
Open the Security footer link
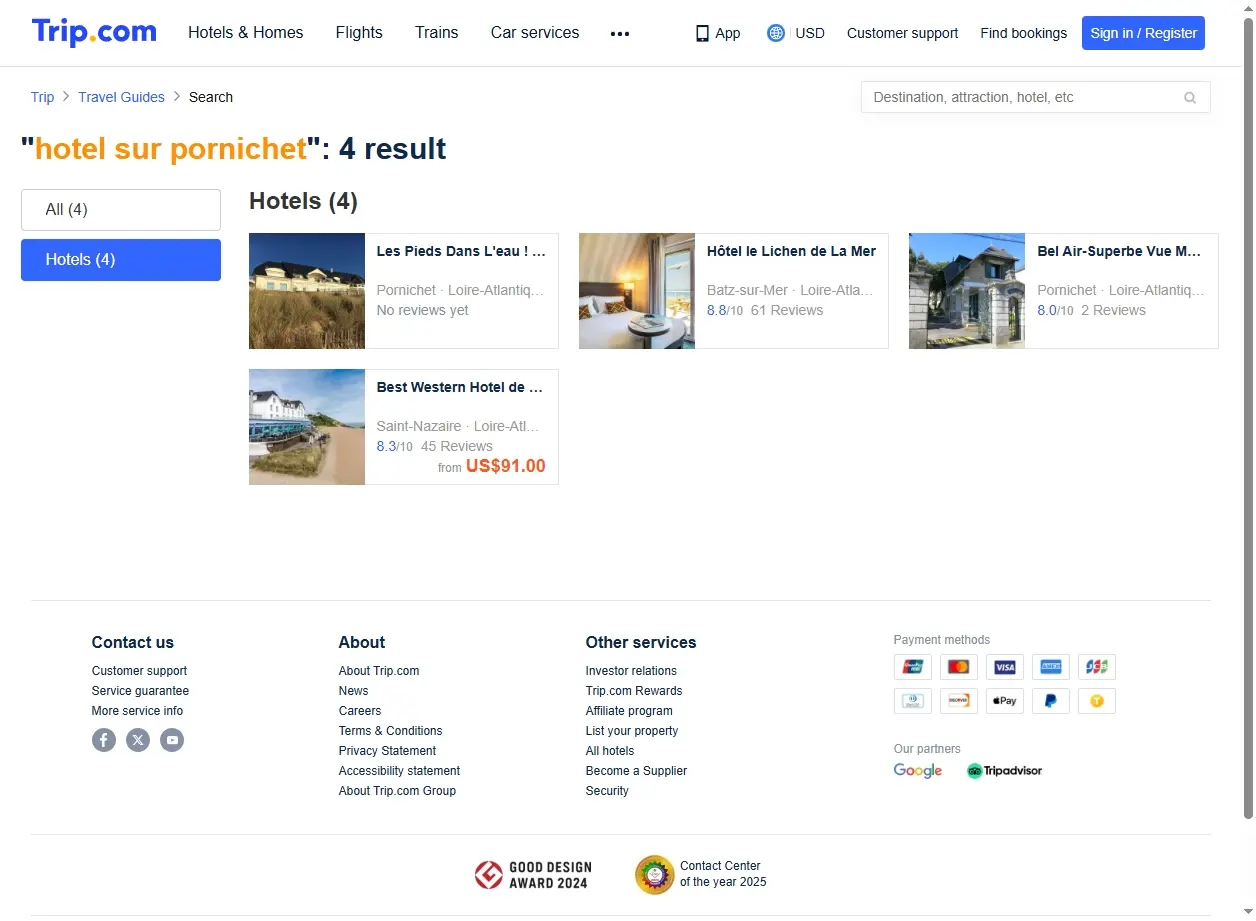[x=607, y=791]
